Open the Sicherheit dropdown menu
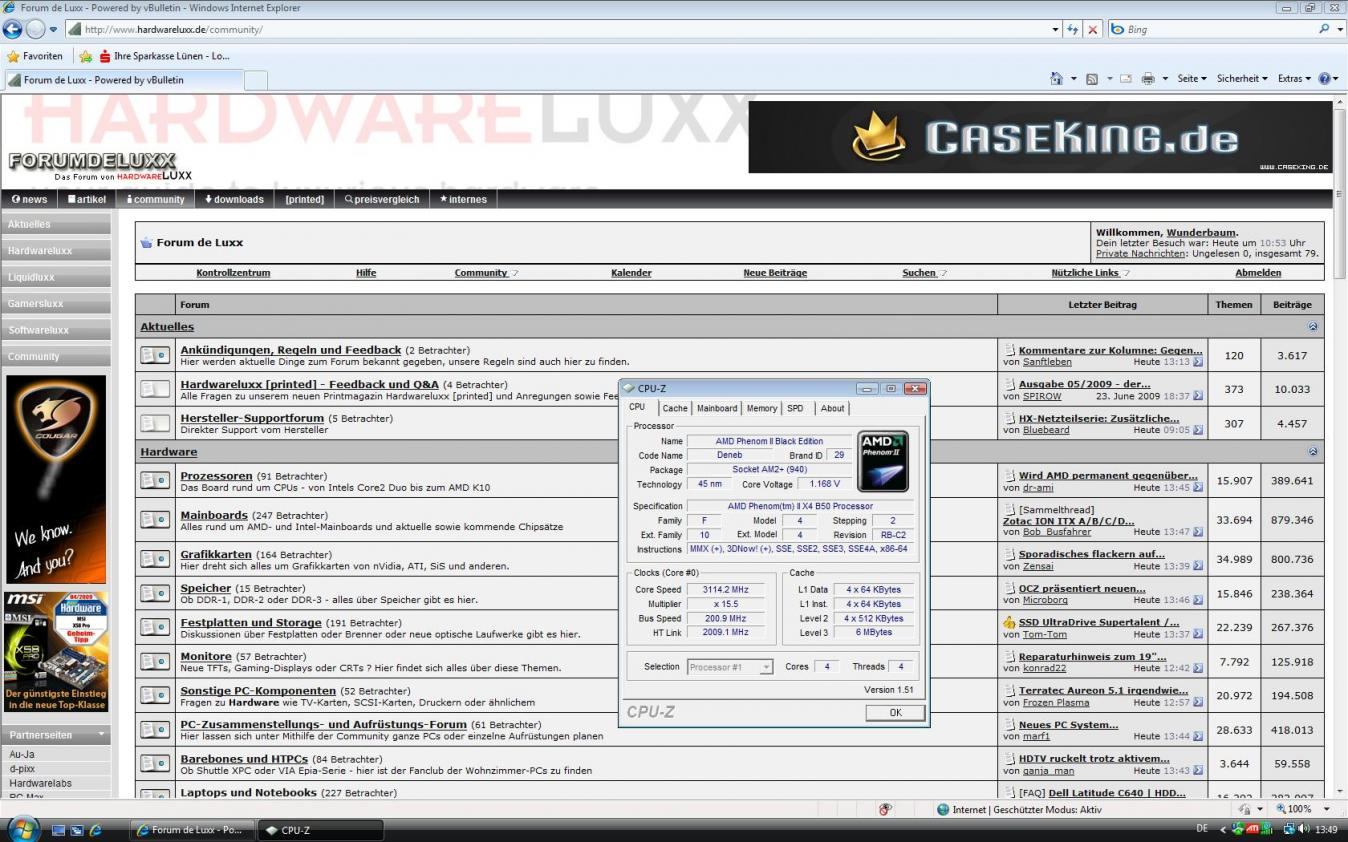 click(1242, 78)
